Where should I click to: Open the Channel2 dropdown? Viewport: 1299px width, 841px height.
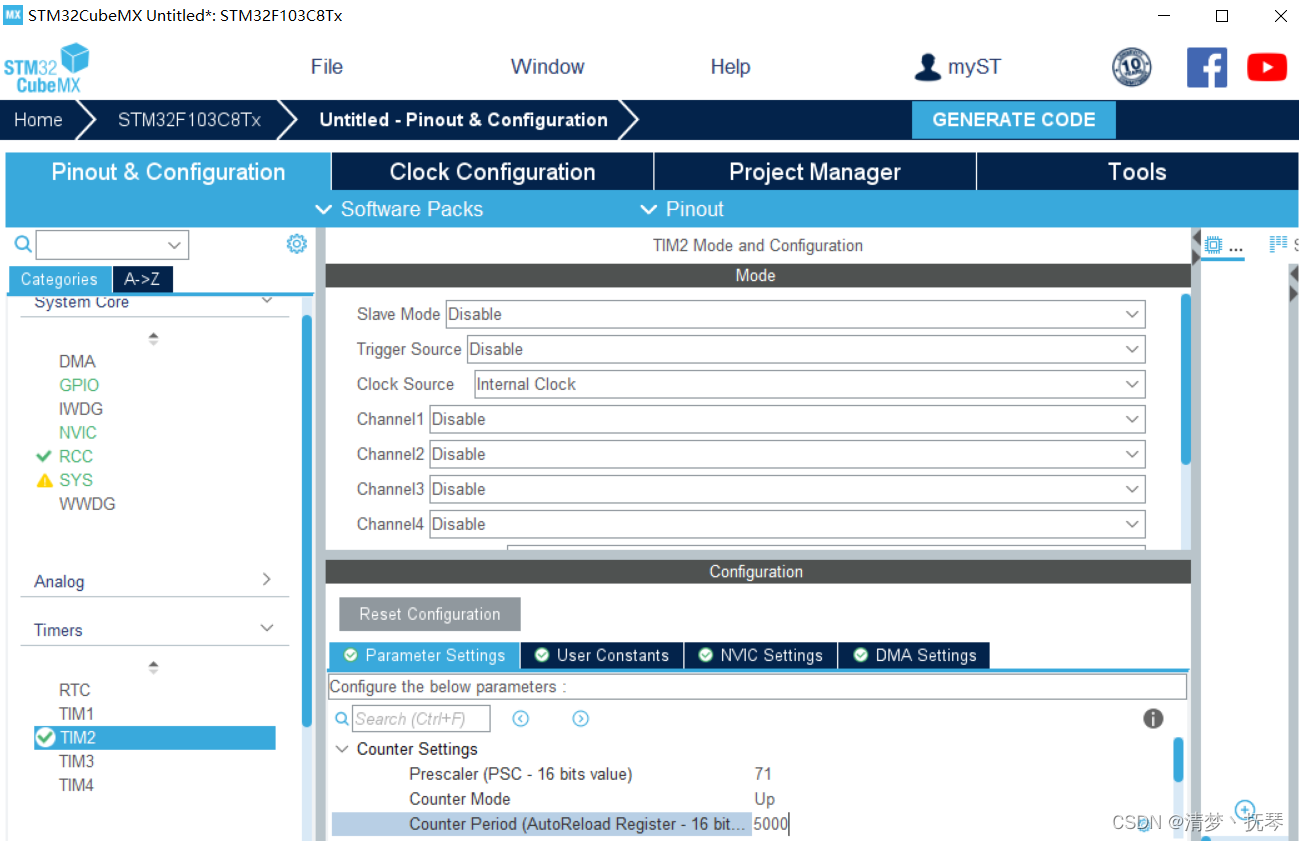pos(787,454)
